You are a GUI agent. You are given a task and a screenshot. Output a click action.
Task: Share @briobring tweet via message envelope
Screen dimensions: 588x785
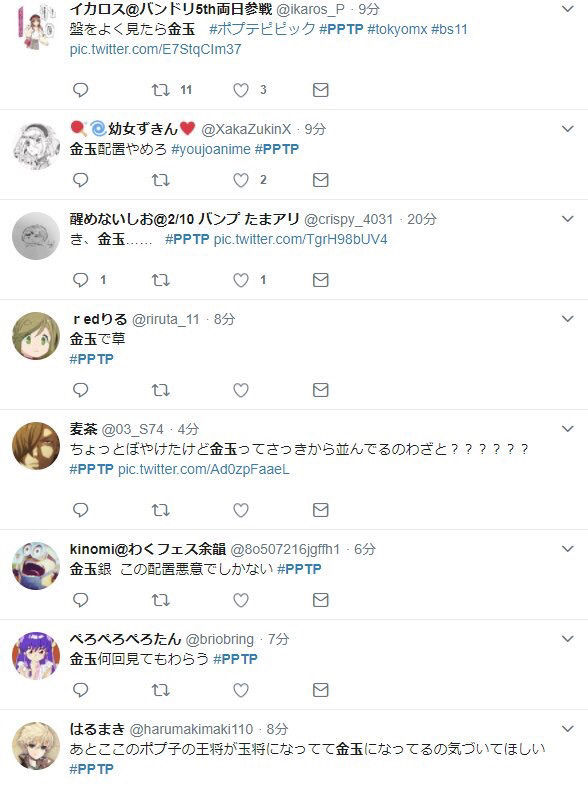(x=320, y=690)
